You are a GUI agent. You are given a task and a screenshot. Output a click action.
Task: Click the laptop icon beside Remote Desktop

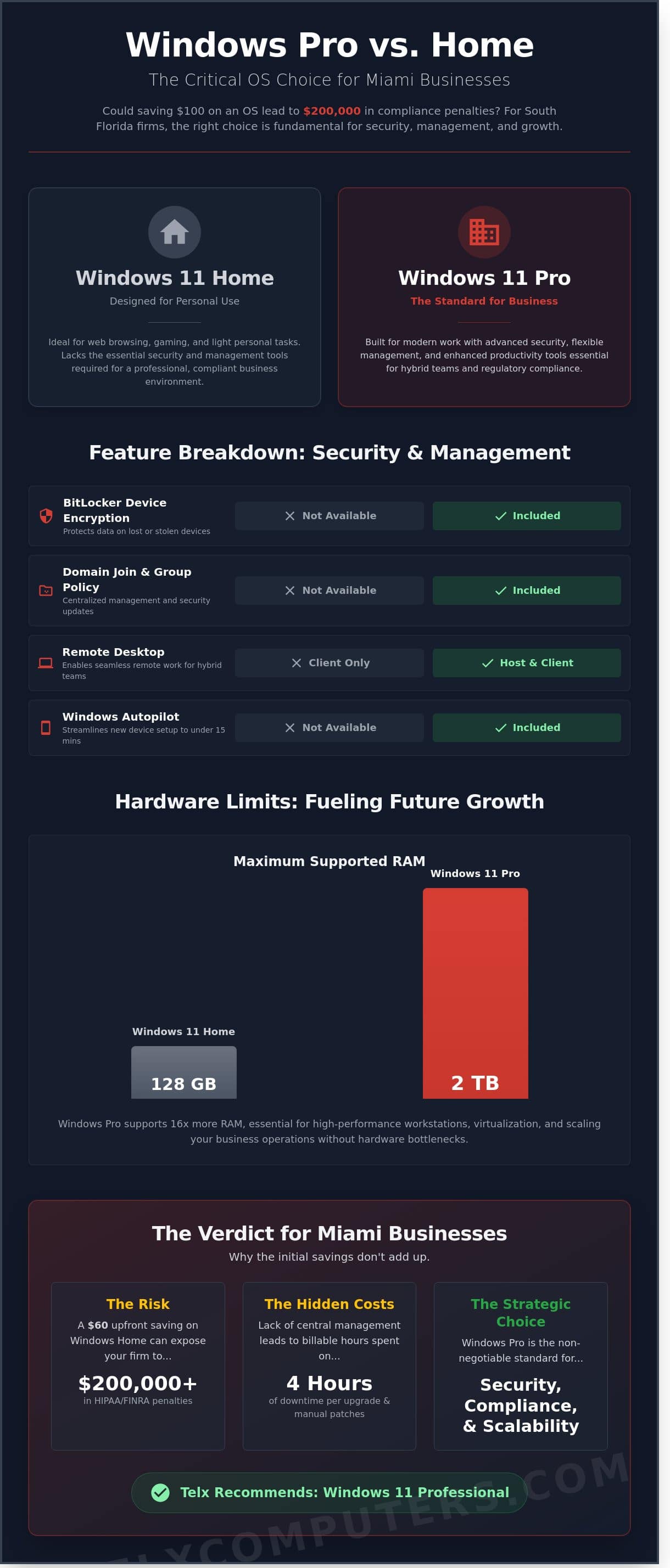click(x=46, y=663)
